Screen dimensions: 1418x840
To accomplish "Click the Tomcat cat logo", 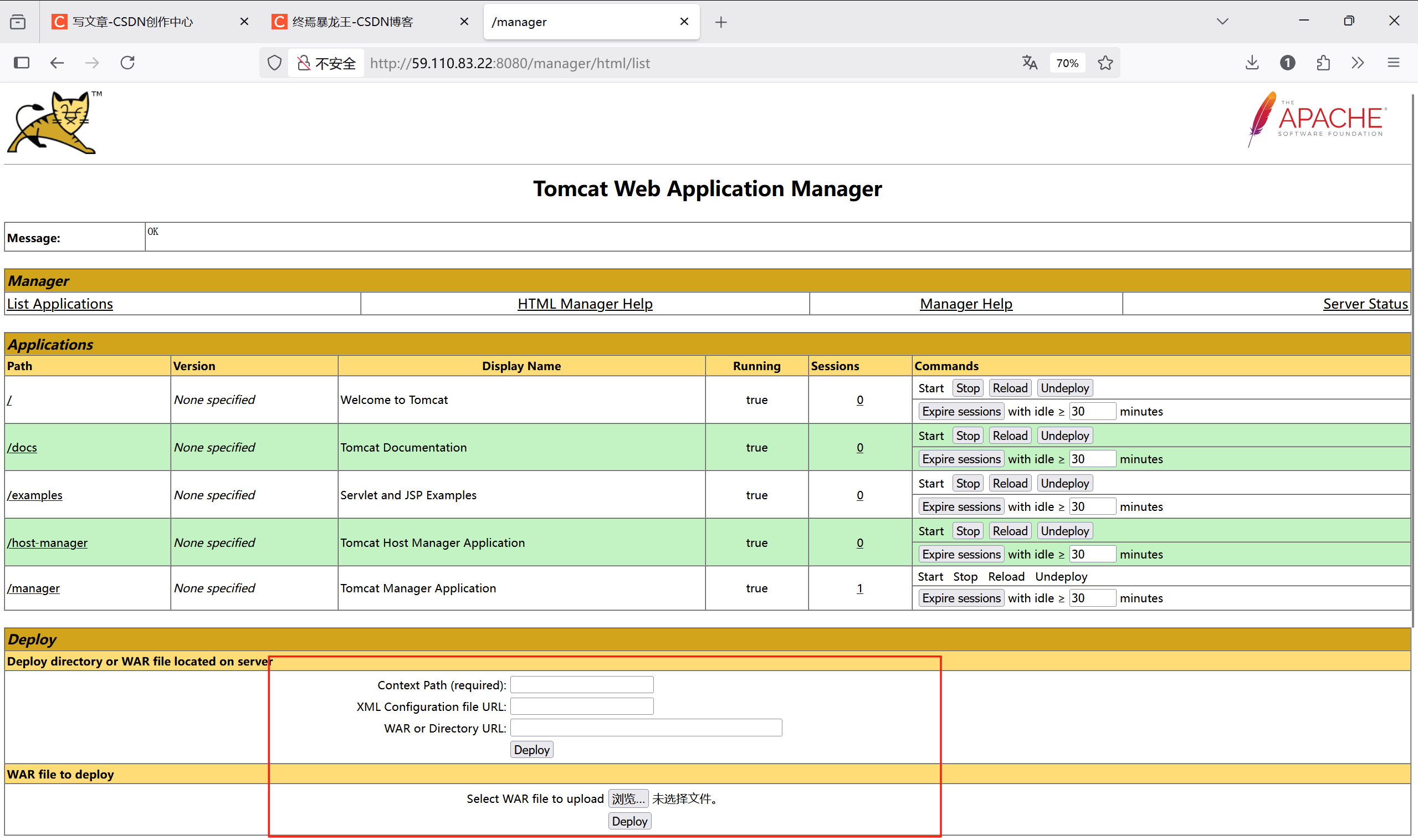I will coord(54,122).
